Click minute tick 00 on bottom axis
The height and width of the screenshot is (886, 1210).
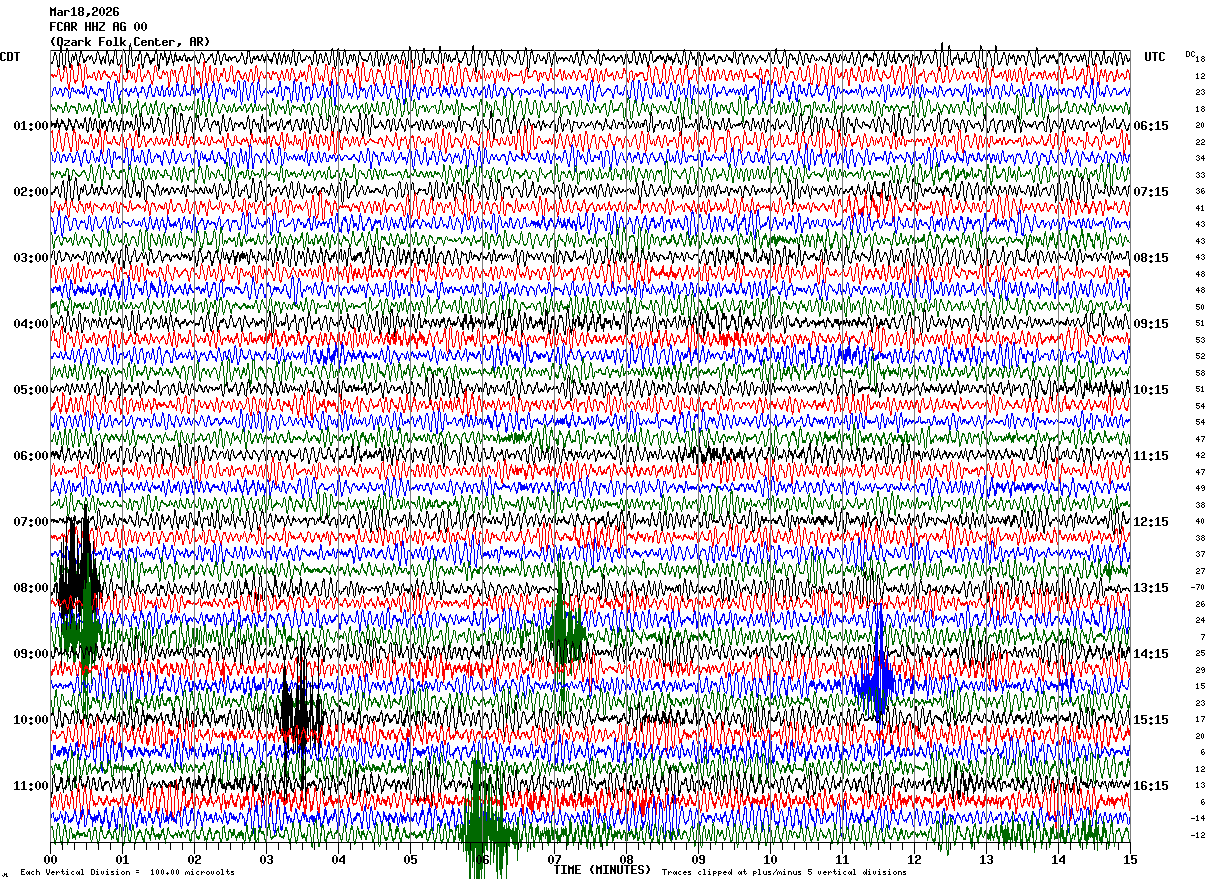(x=51, y=859)
